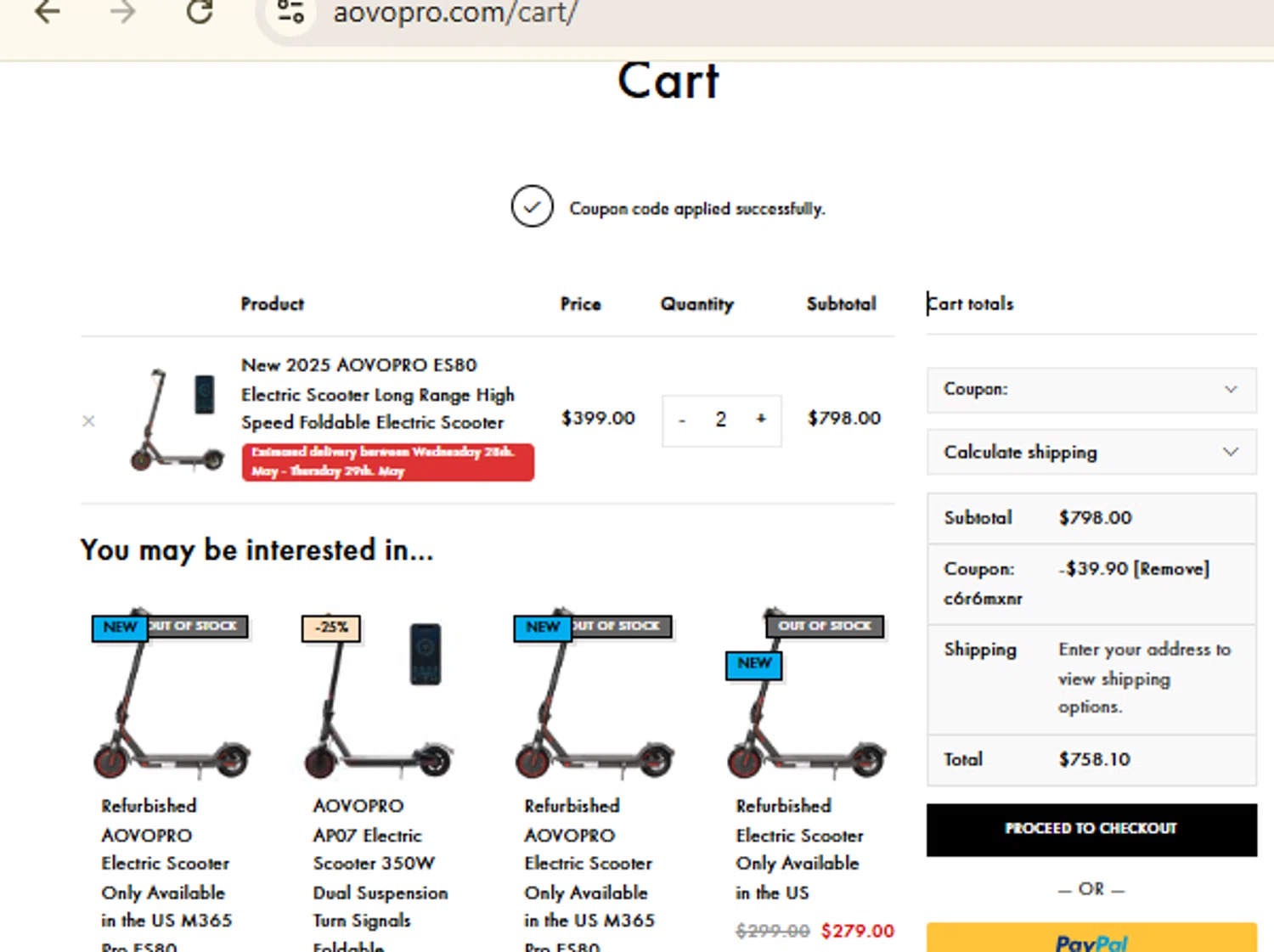Pay with the PayPal button

coord(1091,938)
